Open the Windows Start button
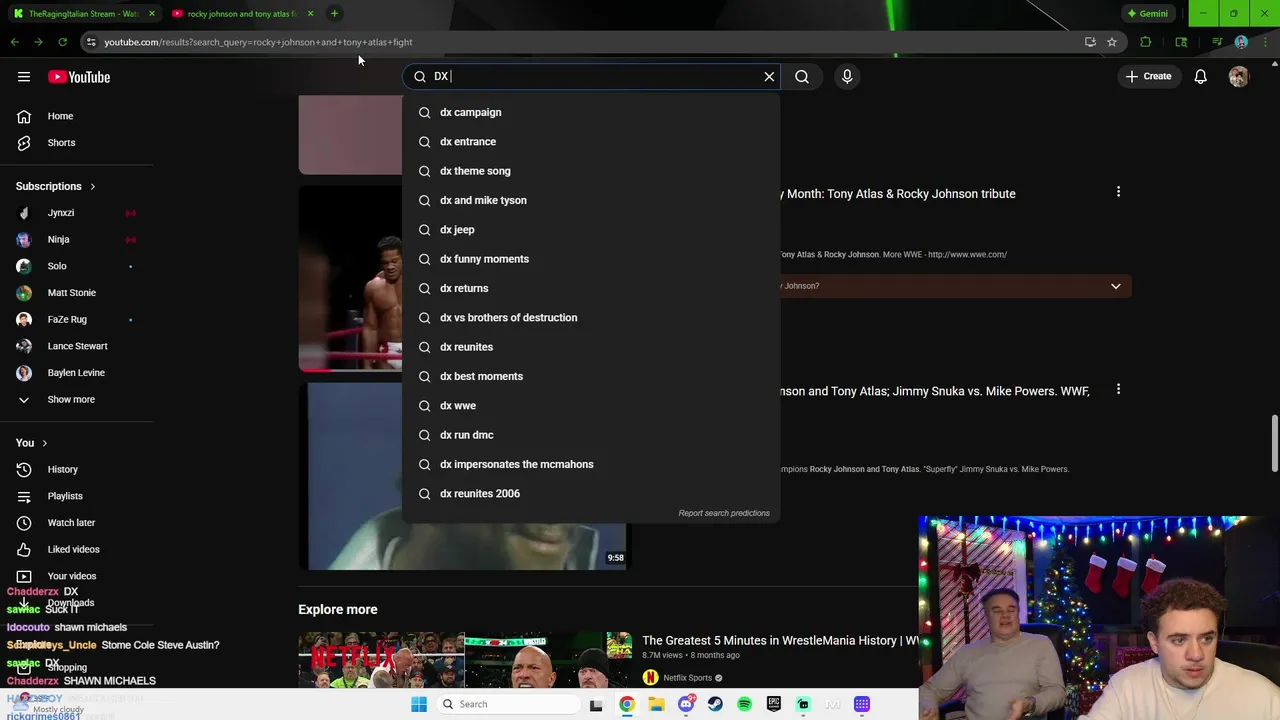 tap(419, 704)
